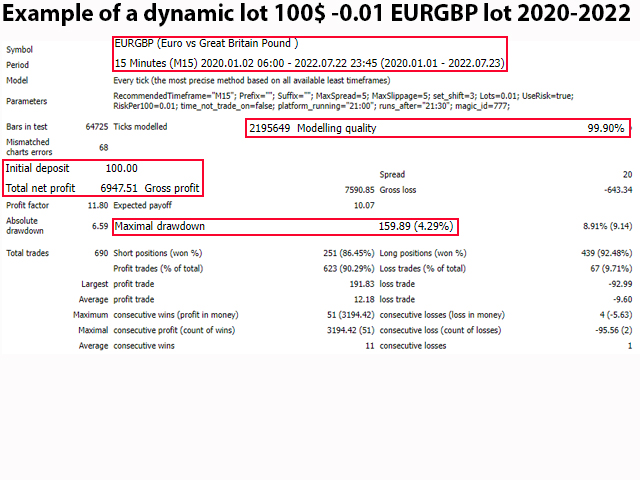Click the largest profit trade value '191.83'
This screenshot has width=640, height=480.
coord(362,284)
